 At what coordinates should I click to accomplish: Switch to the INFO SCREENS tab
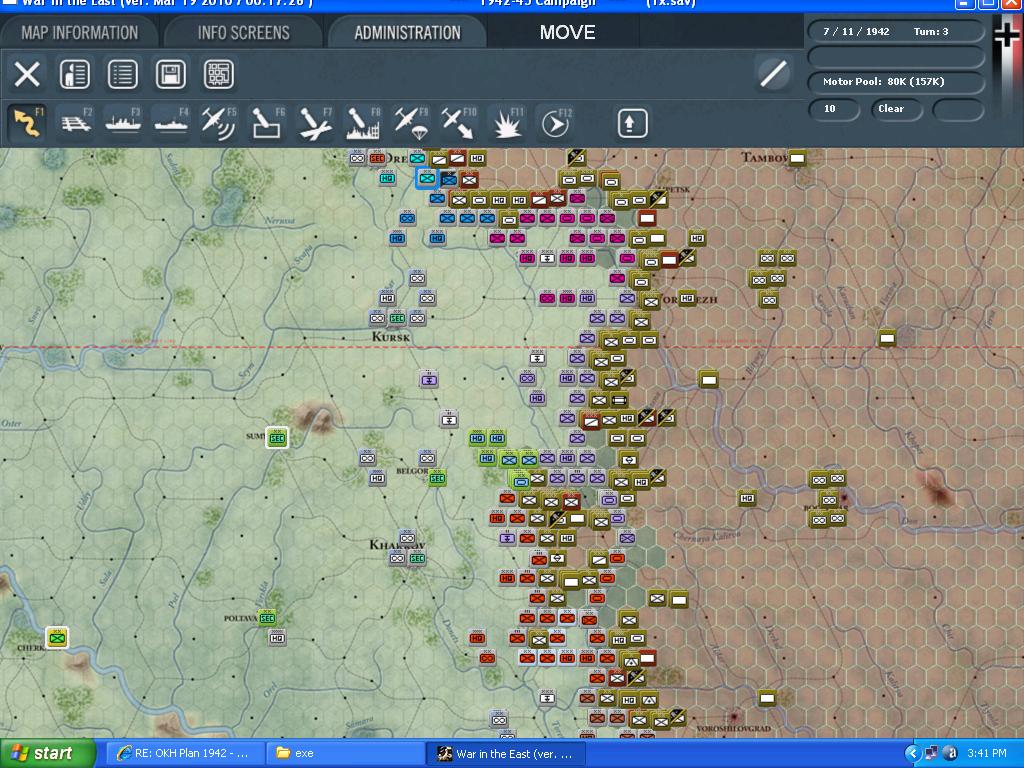pos(244,33)
